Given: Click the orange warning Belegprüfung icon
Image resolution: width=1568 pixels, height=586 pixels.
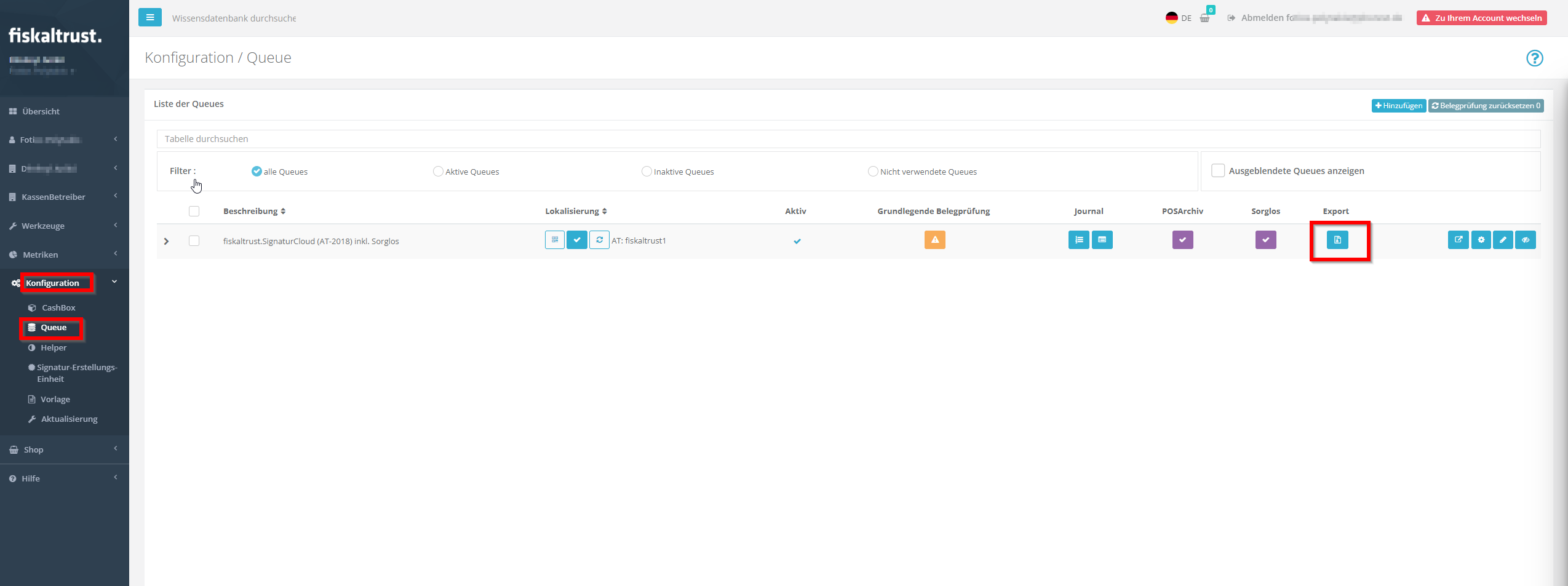Looking at the screenshot, I should pos(934,240).
